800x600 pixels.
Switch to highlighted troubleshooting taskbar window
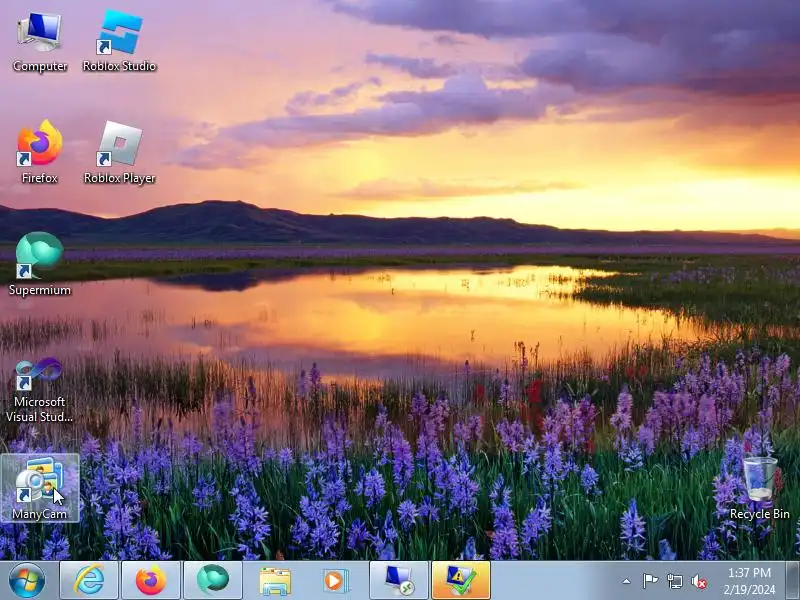coord(461,580)
